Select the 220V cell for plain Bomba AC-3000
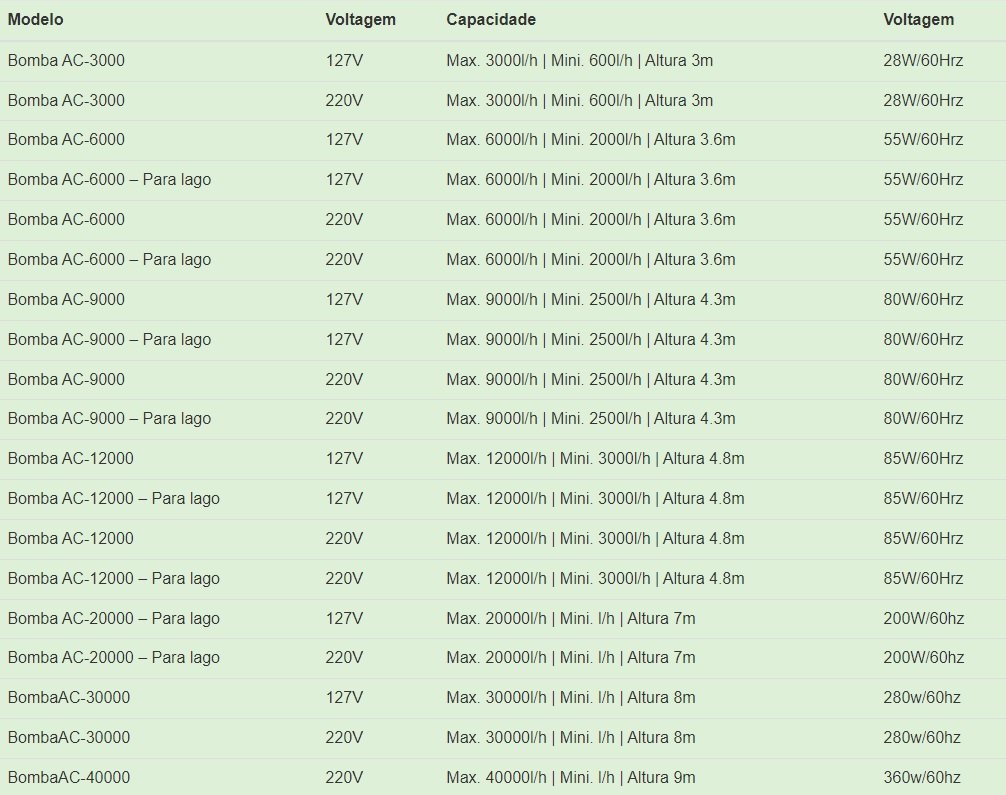The width and height of the screenshot is (1006, 795). point(344,100)
